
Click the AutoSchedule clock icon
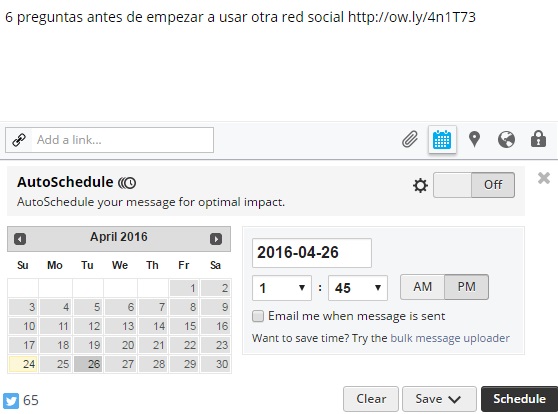127,183
